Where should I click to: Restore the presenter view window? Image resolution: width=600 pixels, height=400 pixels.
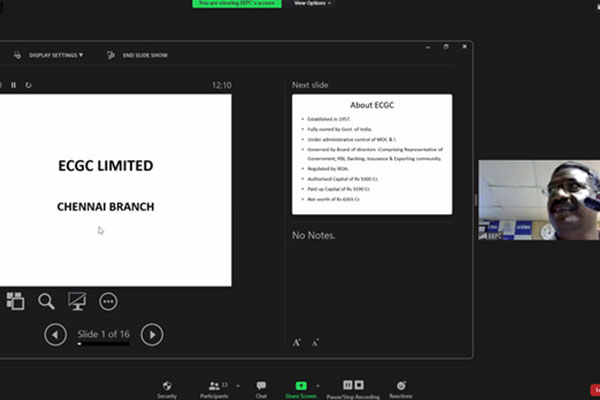[446, 47]
